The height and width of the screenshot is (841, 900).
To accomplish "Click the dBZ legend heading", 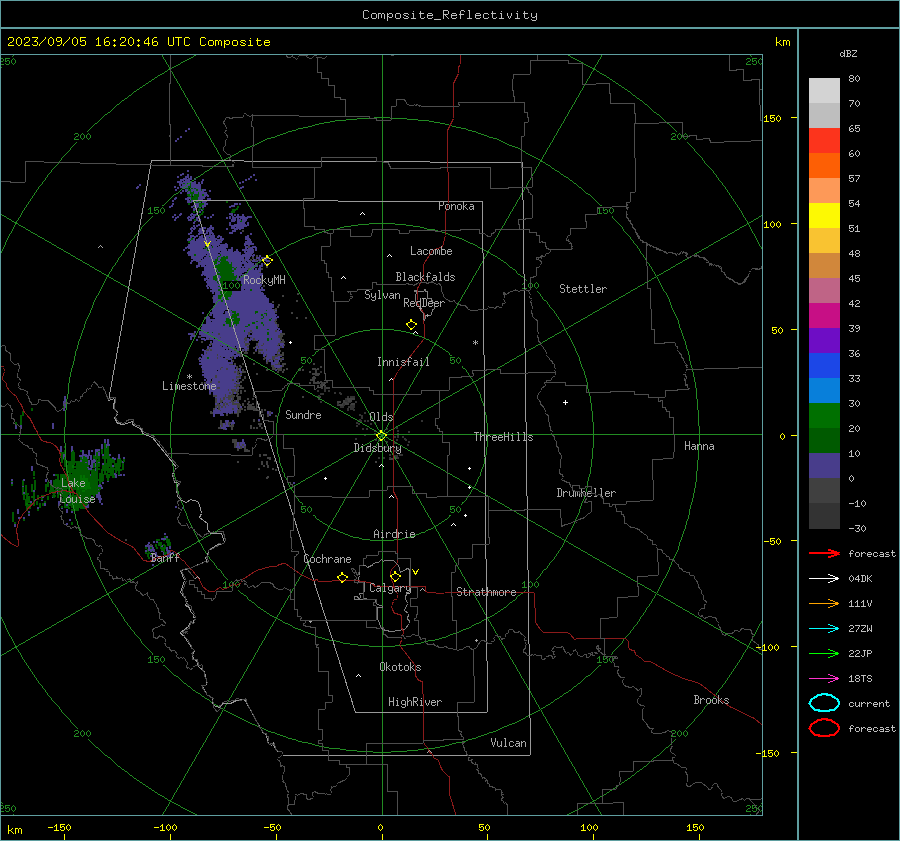I will click(x=848, y=53).
